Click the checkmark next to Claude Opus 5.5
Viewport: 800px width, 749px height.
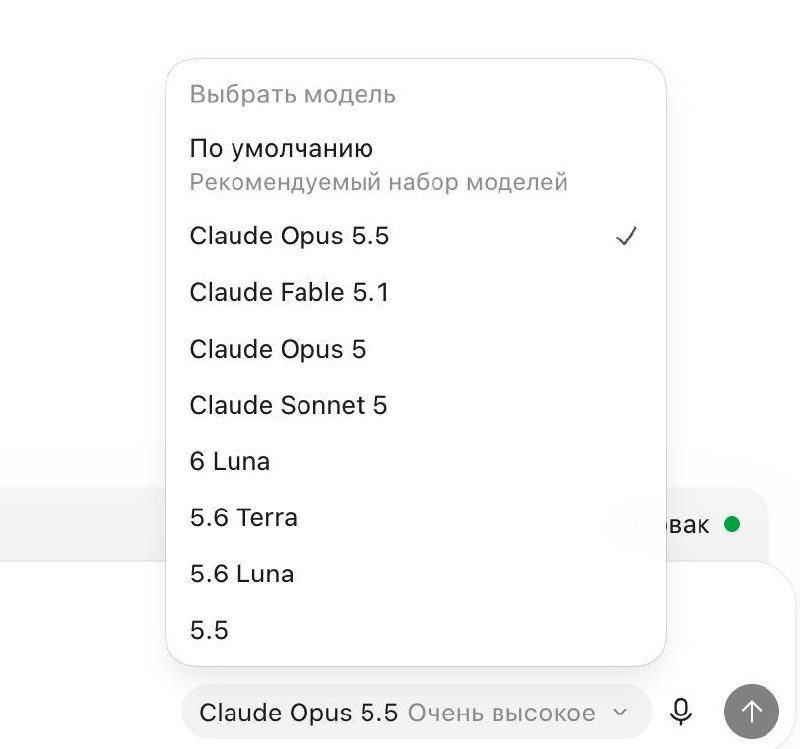pos(626,236)
